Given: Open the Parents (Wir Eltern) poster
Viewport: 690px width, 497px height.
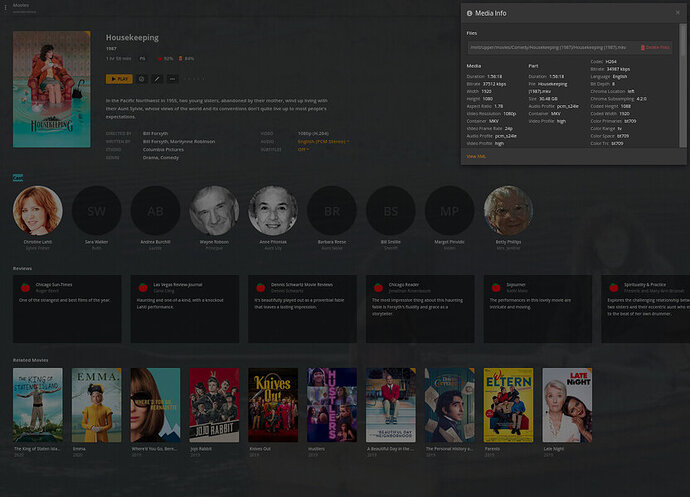Looking at the screenshot, I should click(x=508, y=405).
